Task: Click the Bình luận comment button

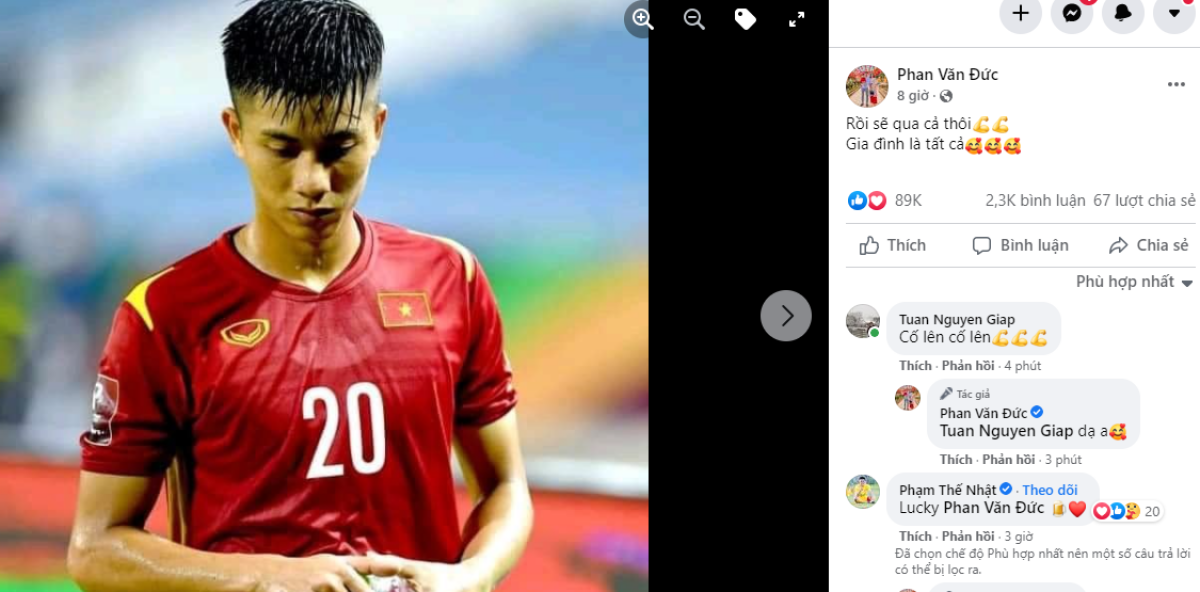Action: (1020, 245)
